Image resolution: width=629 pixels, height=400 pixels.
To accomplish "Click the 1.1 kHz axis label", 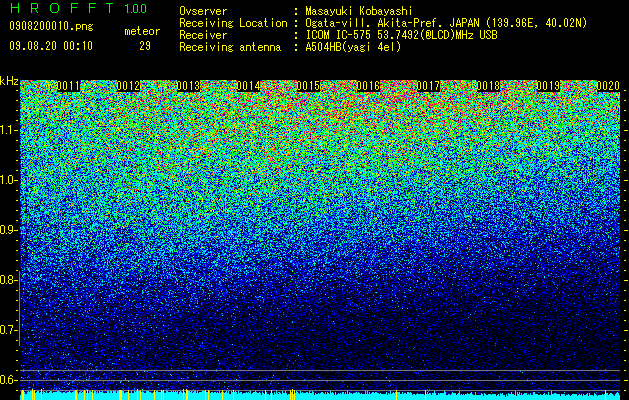I will [8, 130].
